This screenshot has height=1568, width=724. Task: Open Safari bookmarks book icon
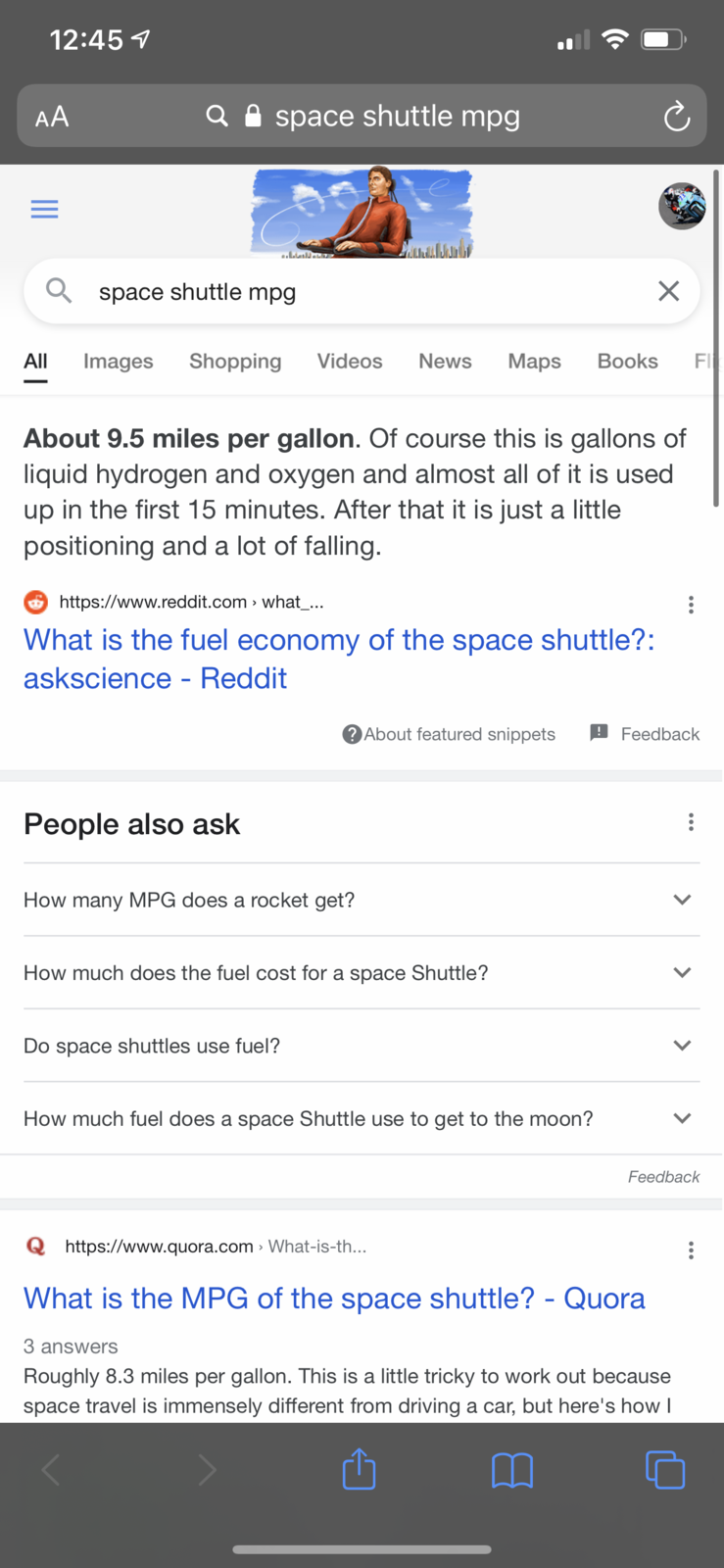pos(511,1470)
